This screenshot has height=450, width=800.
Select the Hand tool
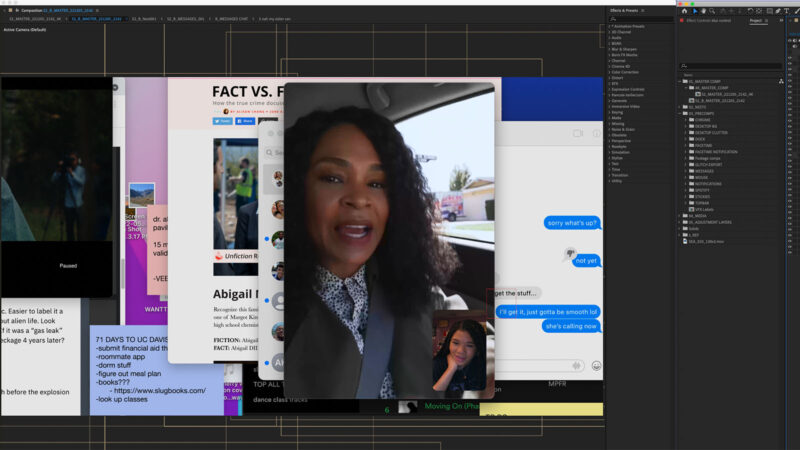(703, 11)
